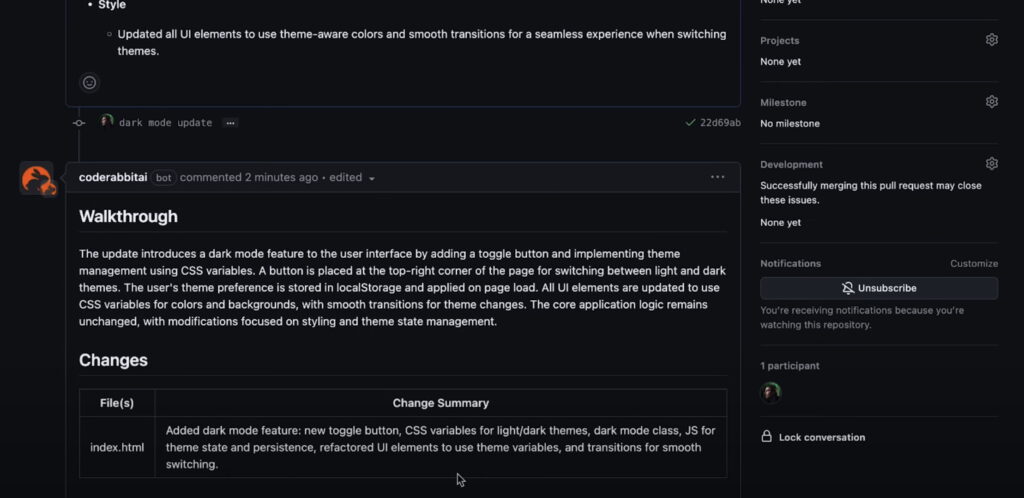The height and width of the screenshot is (498, 1024).
Task: Click index.html file cell in Changes table
Action: [x=117, y=448]
